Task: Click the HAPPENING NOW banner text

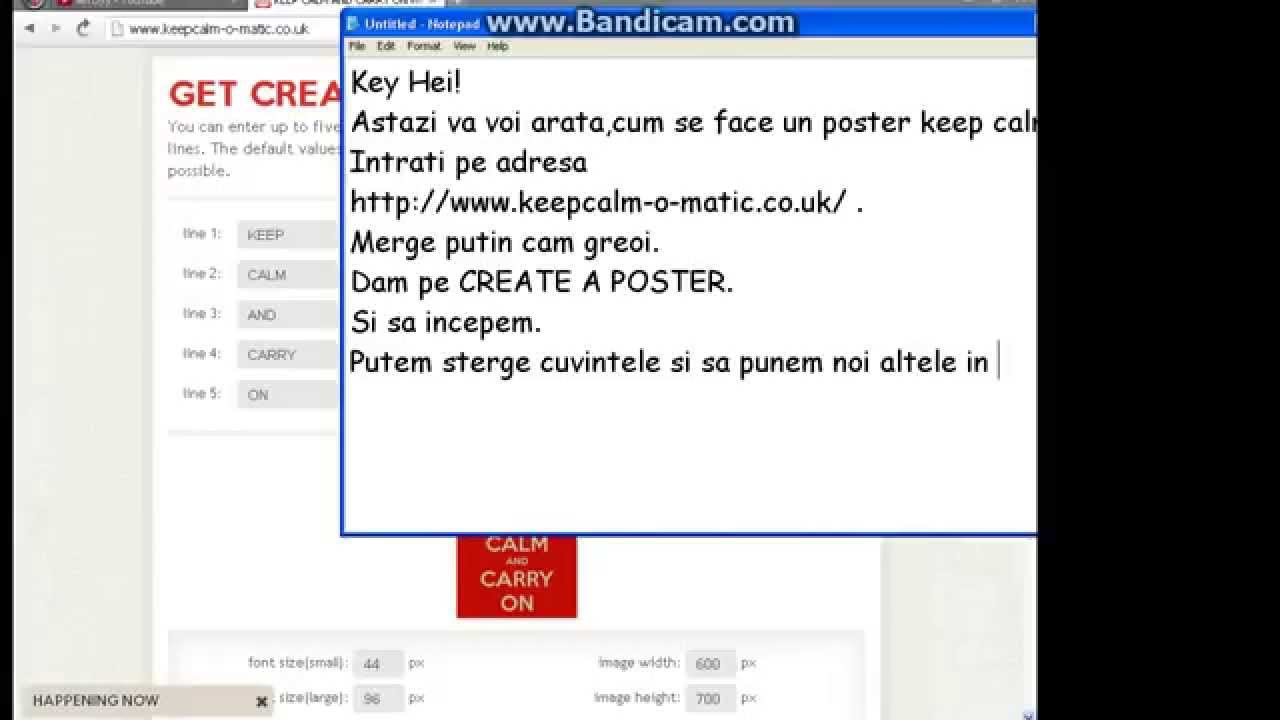Action: click(x=96, y=701)
